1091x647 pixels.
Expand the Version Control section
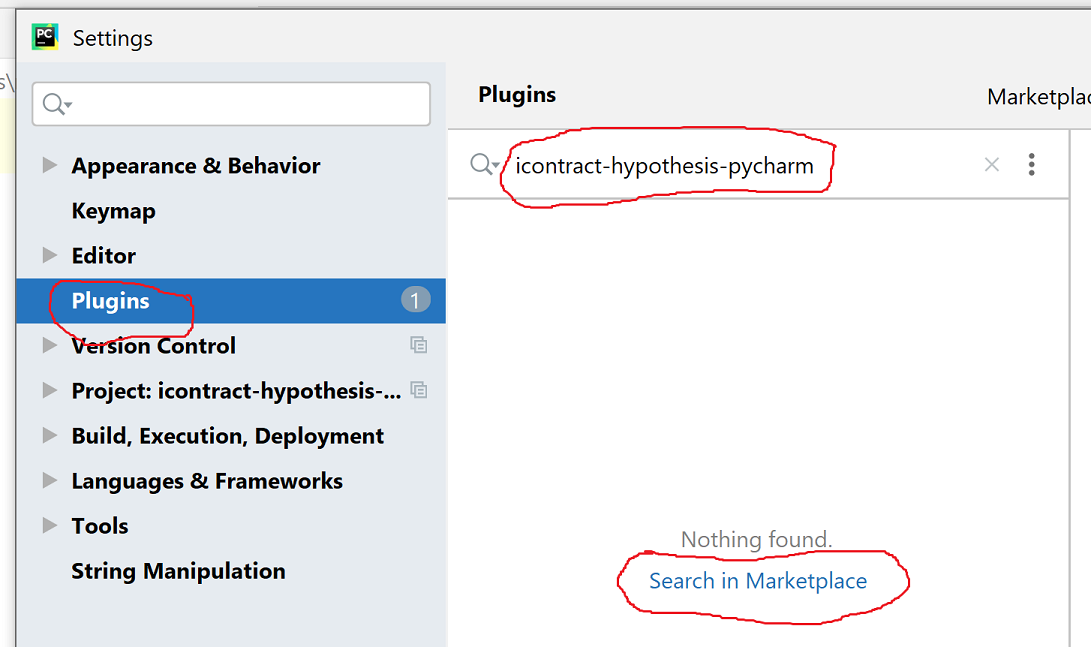49,345
